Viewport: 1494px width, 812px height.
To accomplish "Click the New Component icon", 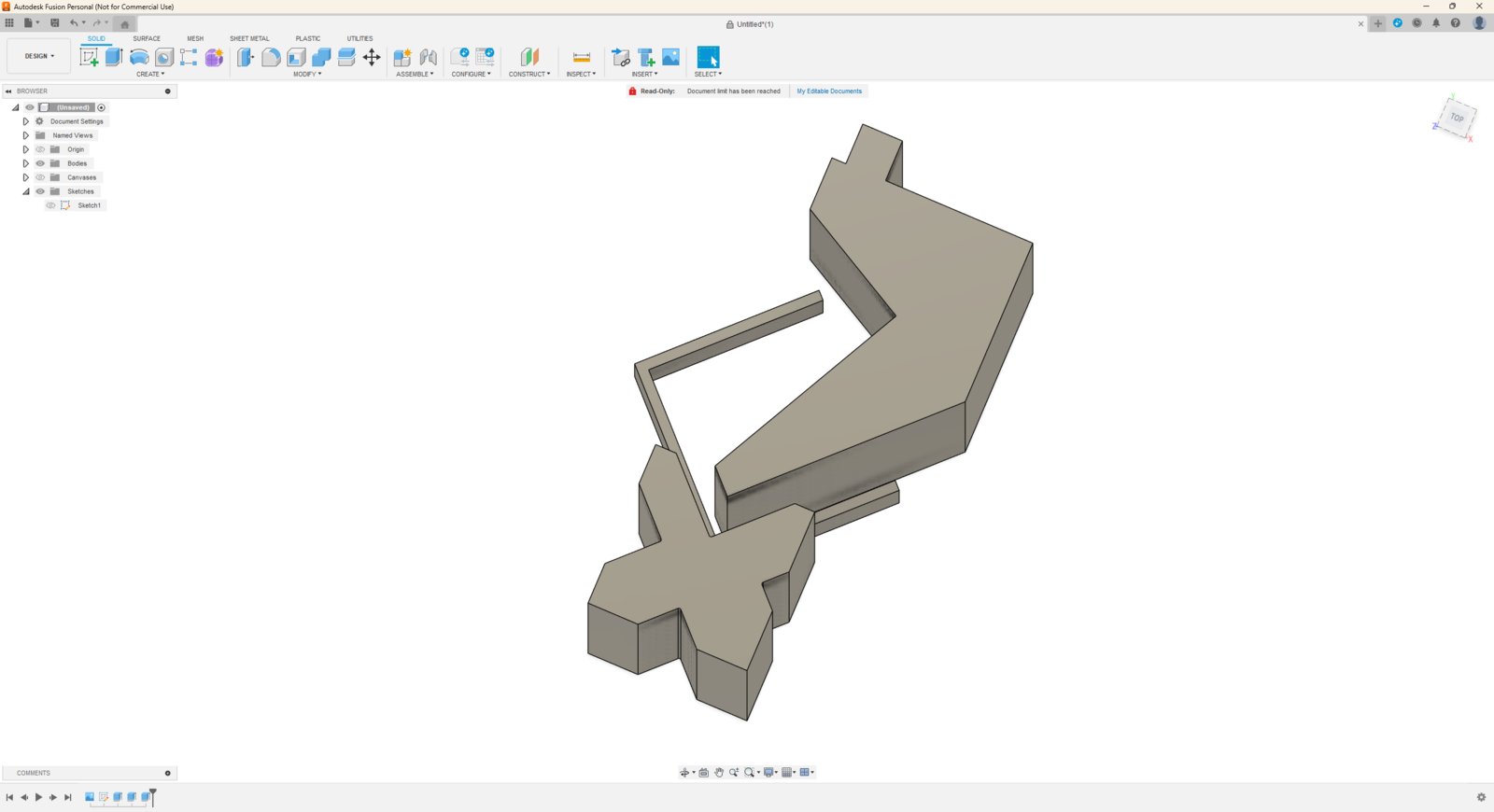I will tap(402, 57).
